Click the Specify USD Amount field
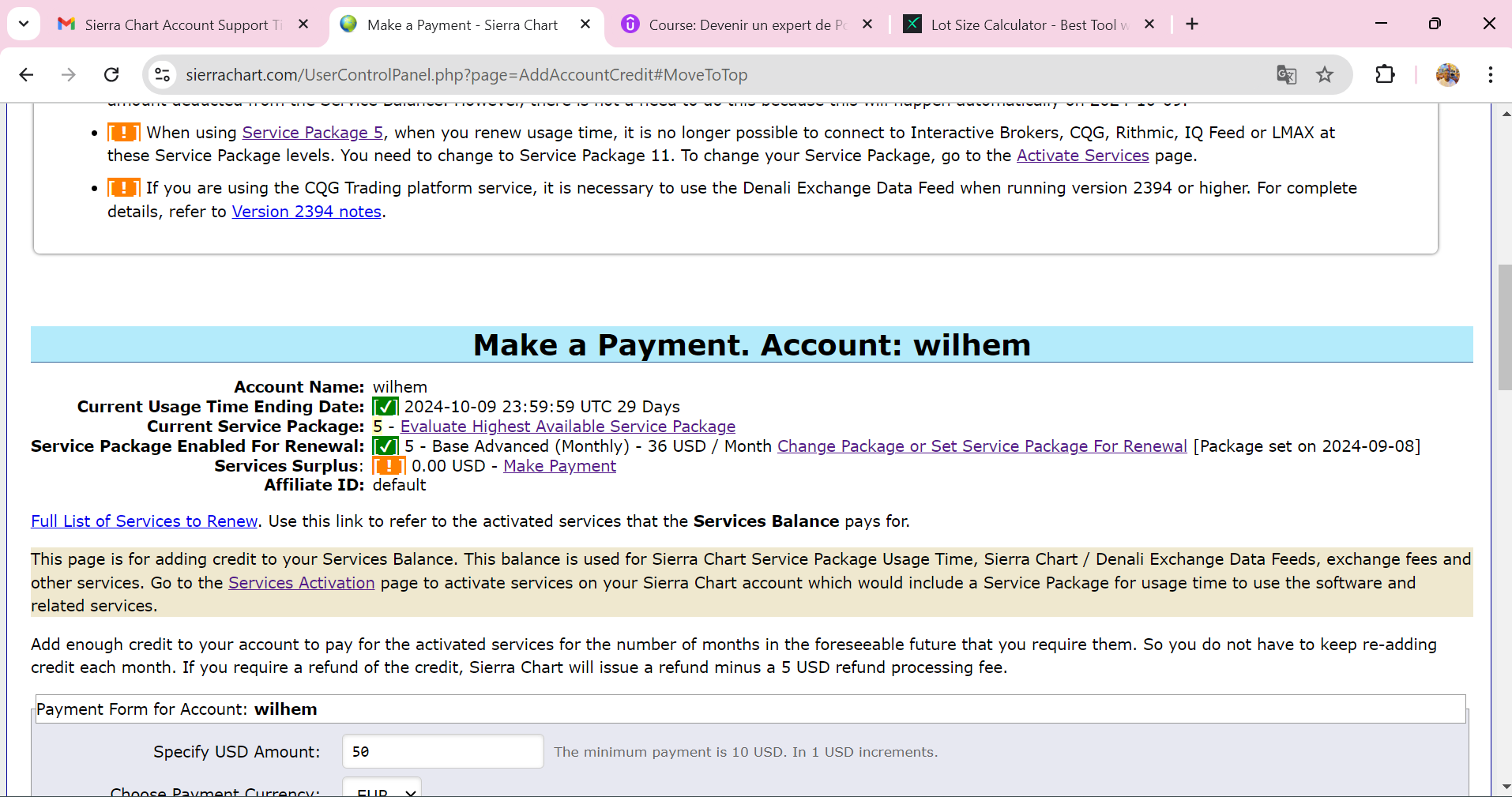Screen dimensions: 1512x797 click(x=442, y=751)
